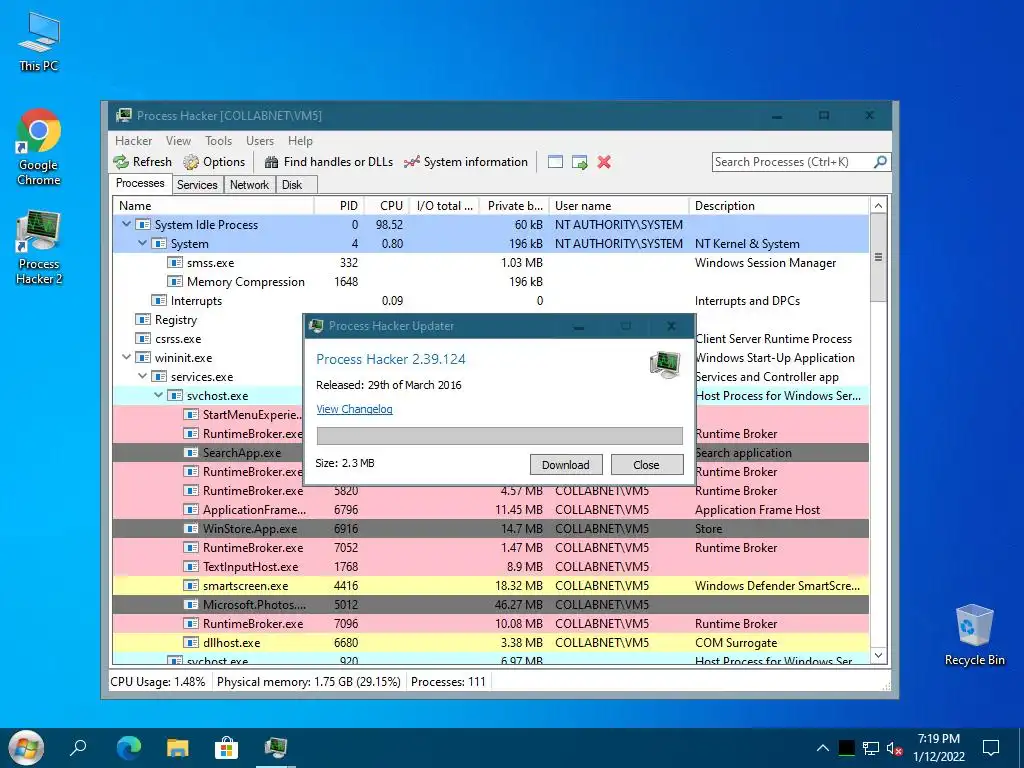Click the Memory Compression process icon
This screenshot has height=768, width=1024.
point(175,281)
